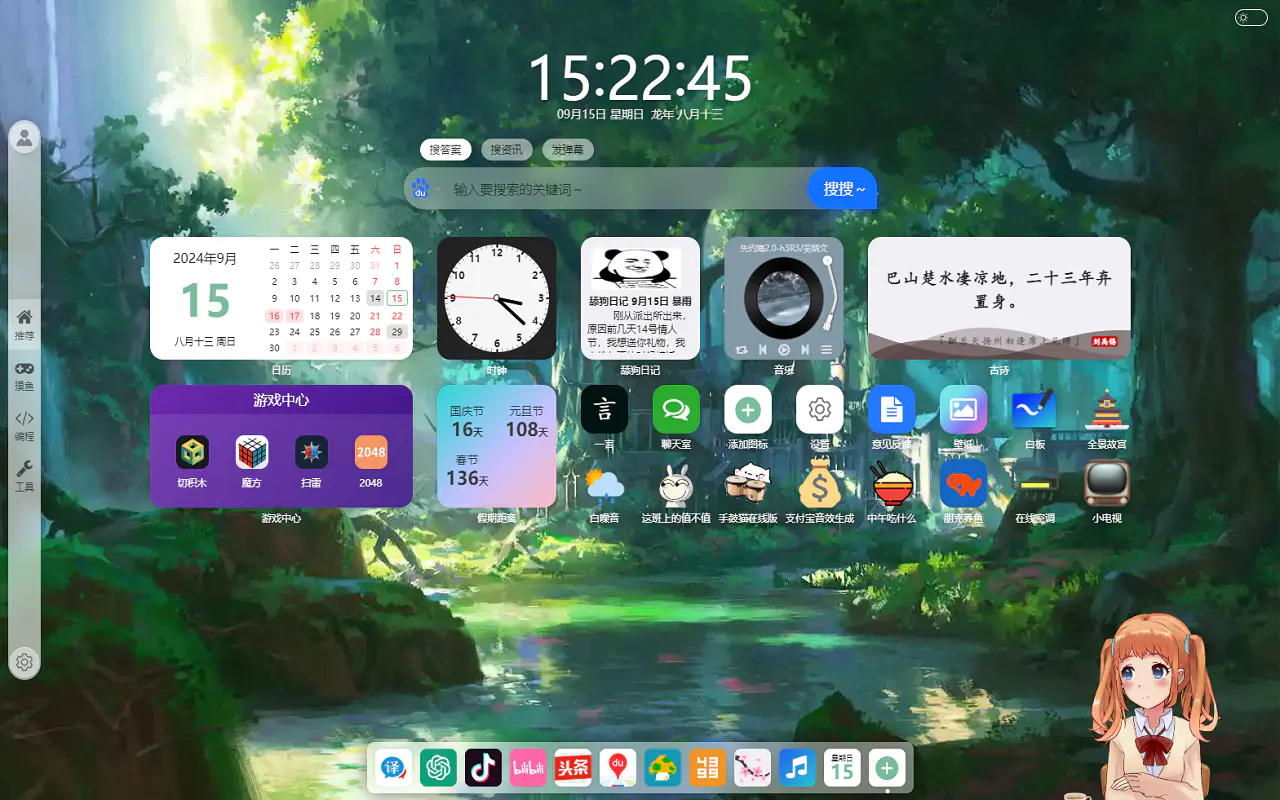Open the blue music note dock icon
The width and height of the screenshot is (1280, 800).
(797, 768)
